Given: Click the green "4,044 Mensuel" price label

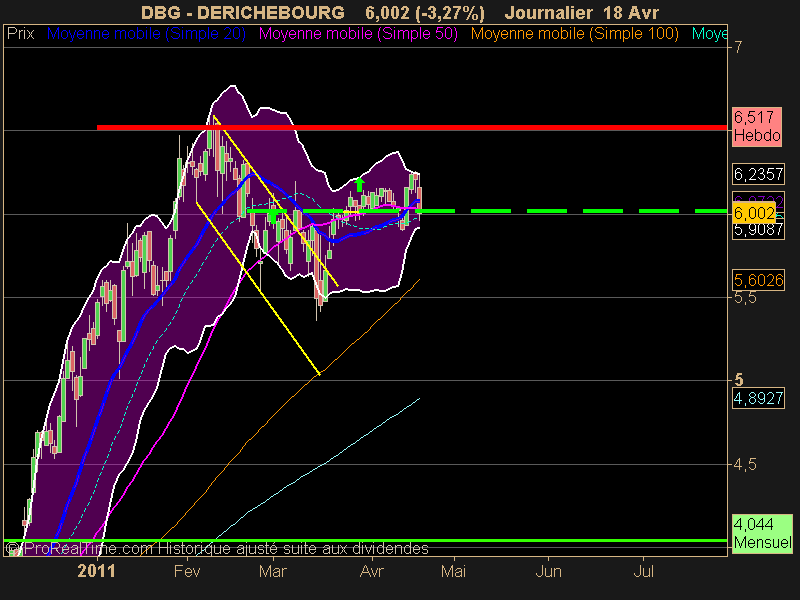Looking at the screenshot, I should tap(762, 533).
